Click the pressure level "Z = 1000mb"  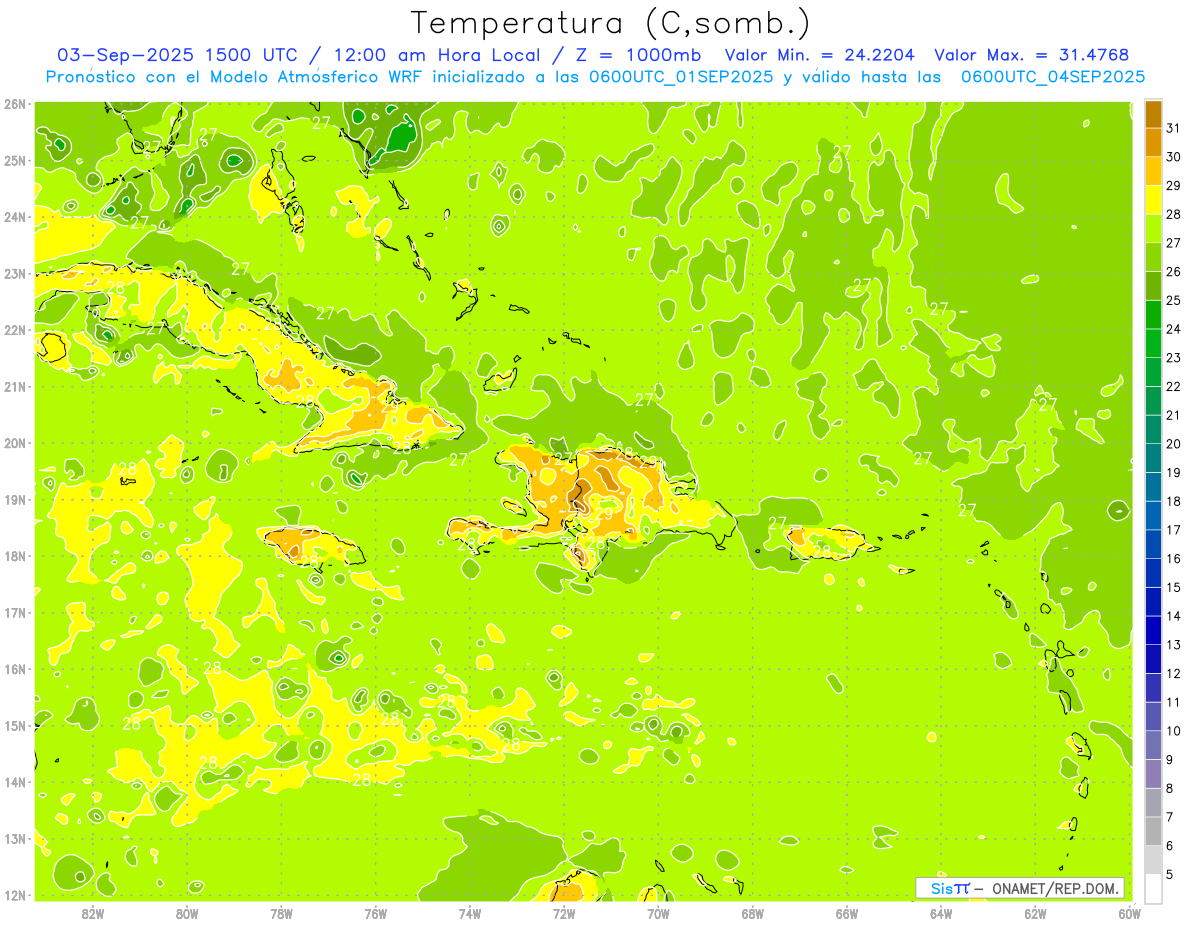(637, 55)
